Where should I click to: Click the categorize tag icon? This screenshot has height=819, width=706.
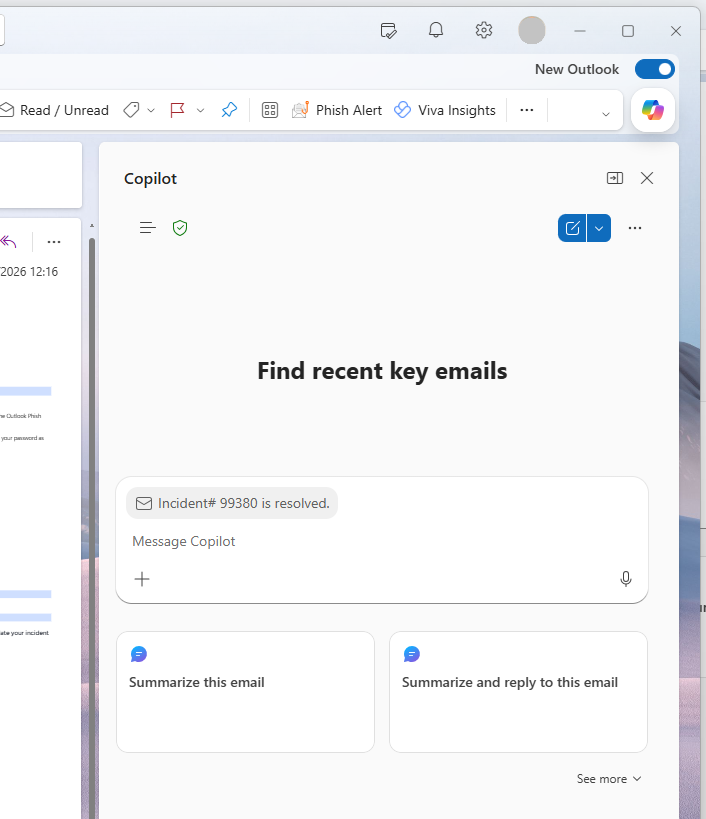click(x=131, y=110)
